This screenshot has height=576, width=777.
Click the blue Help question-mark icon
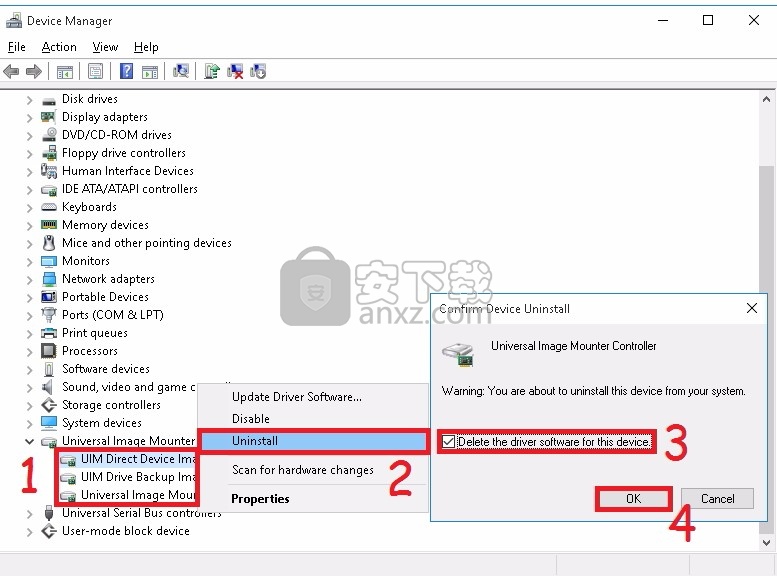(126, 71)
